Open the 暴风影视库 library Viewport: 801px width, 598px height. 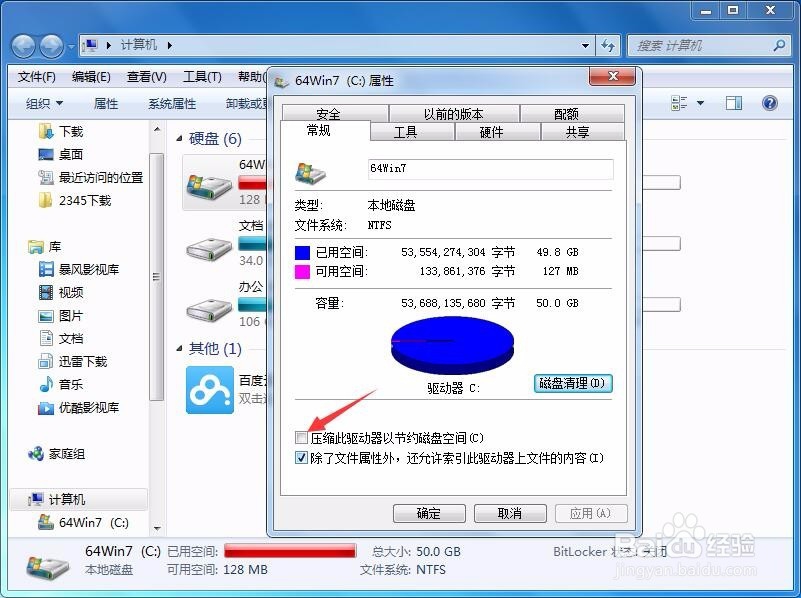tap(79, 269)
